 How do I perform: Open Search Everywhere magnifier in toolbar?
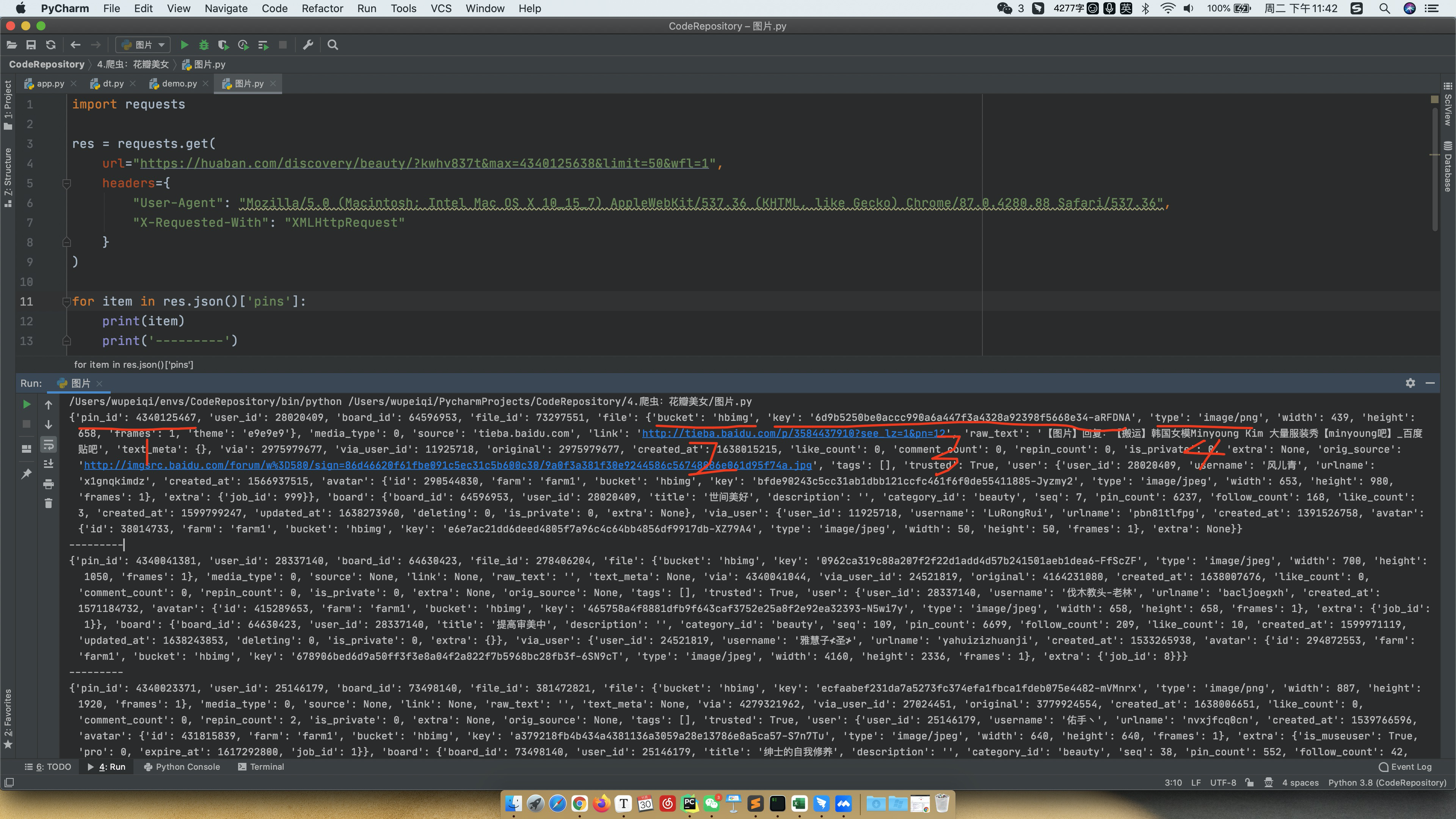(x=333, y=45)
